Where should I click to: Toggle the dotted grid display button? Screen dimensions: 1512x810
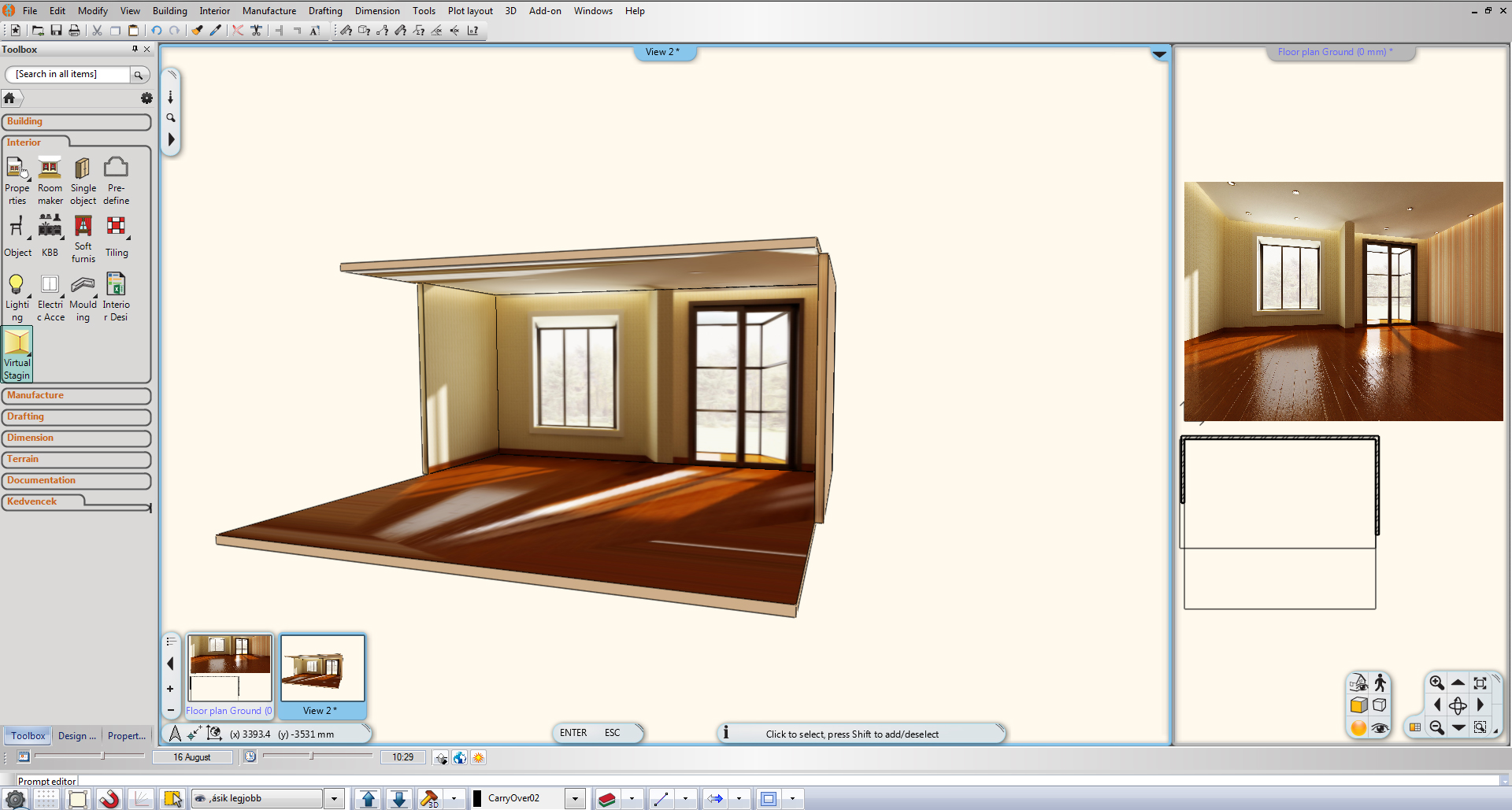(46, 799)
